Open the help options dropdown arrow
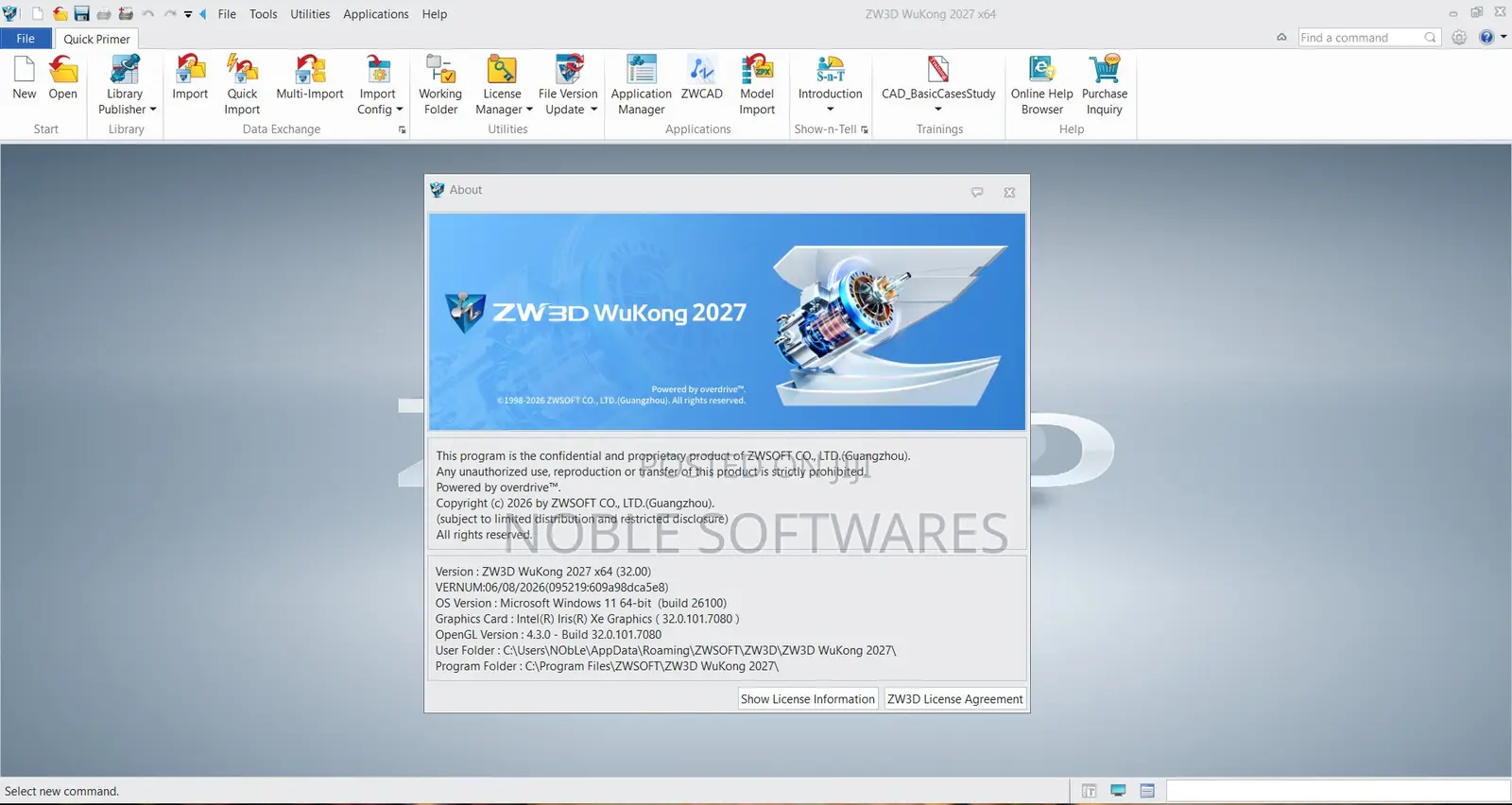 click(x=1503, y=37)
